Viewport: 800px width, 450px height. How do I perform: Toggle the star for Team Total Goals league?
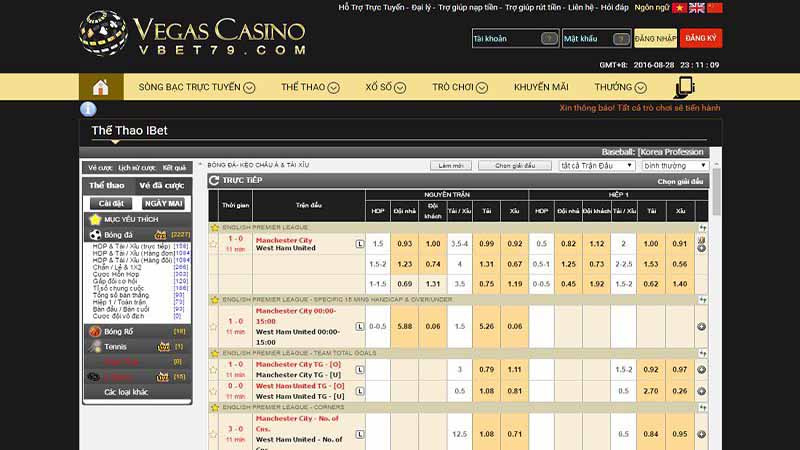click(x=214, y=353)
